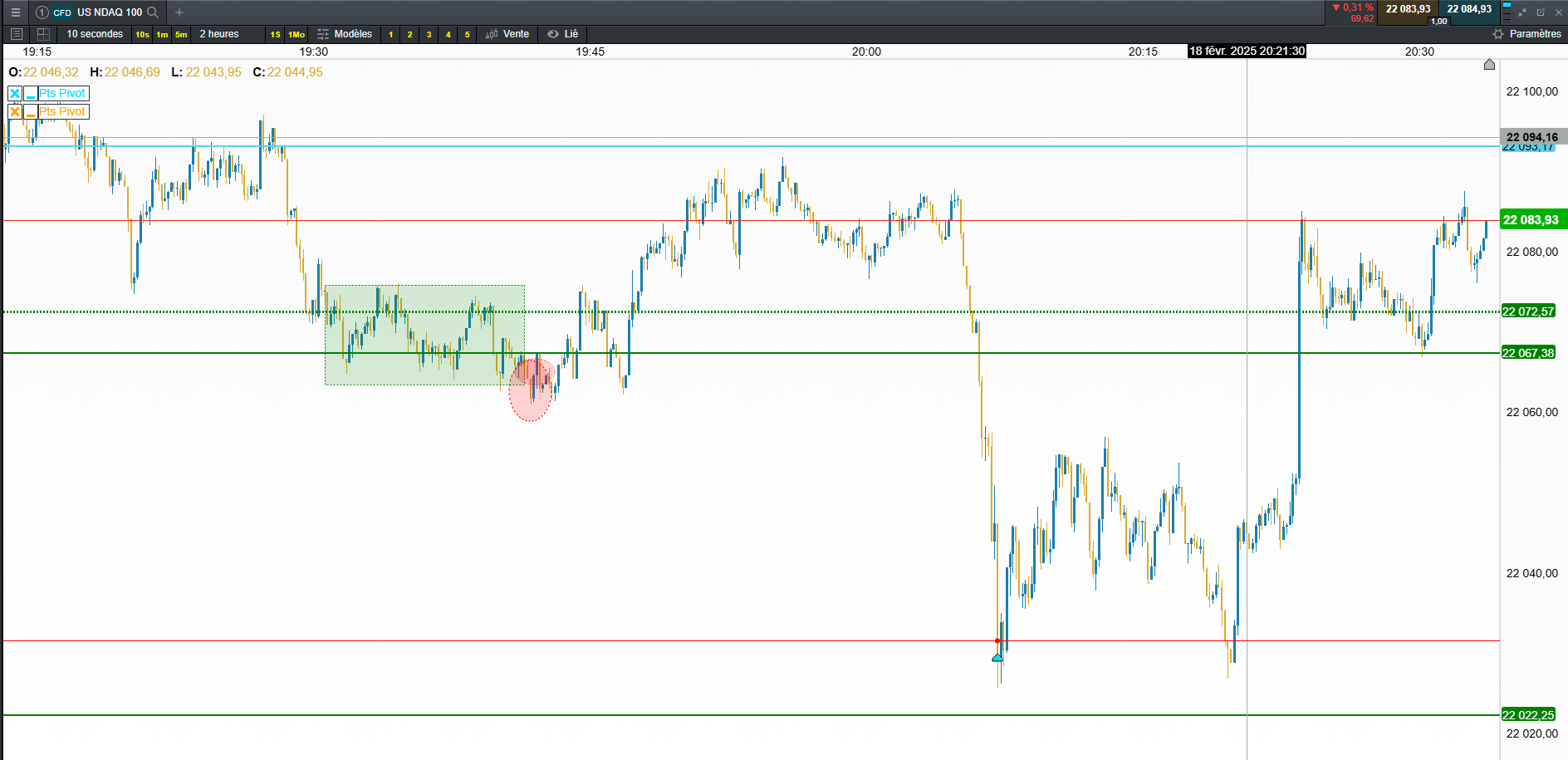Screen dimensions: 1568x760
Task: Add a new chart tab with plus
Action: (179, 12)
